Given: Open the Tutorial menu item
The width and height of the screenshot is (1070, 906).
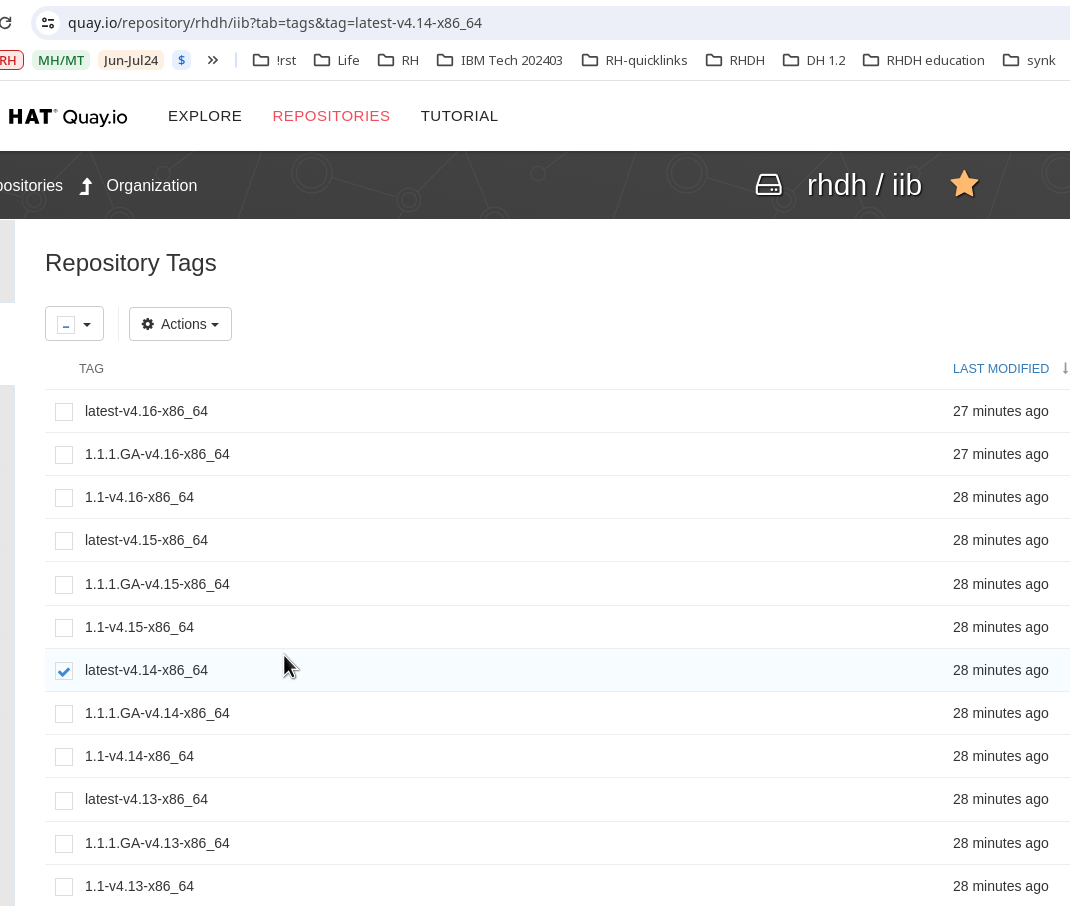Looking at the screenshot, I should click(459, 116).
